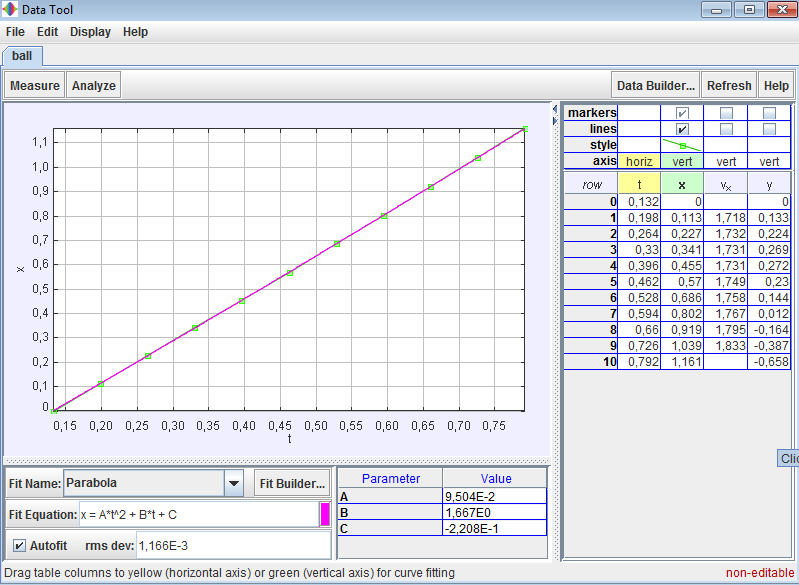Open the Help menu
This screenshot has height=585, width=799.
click(x=135, y=32)
